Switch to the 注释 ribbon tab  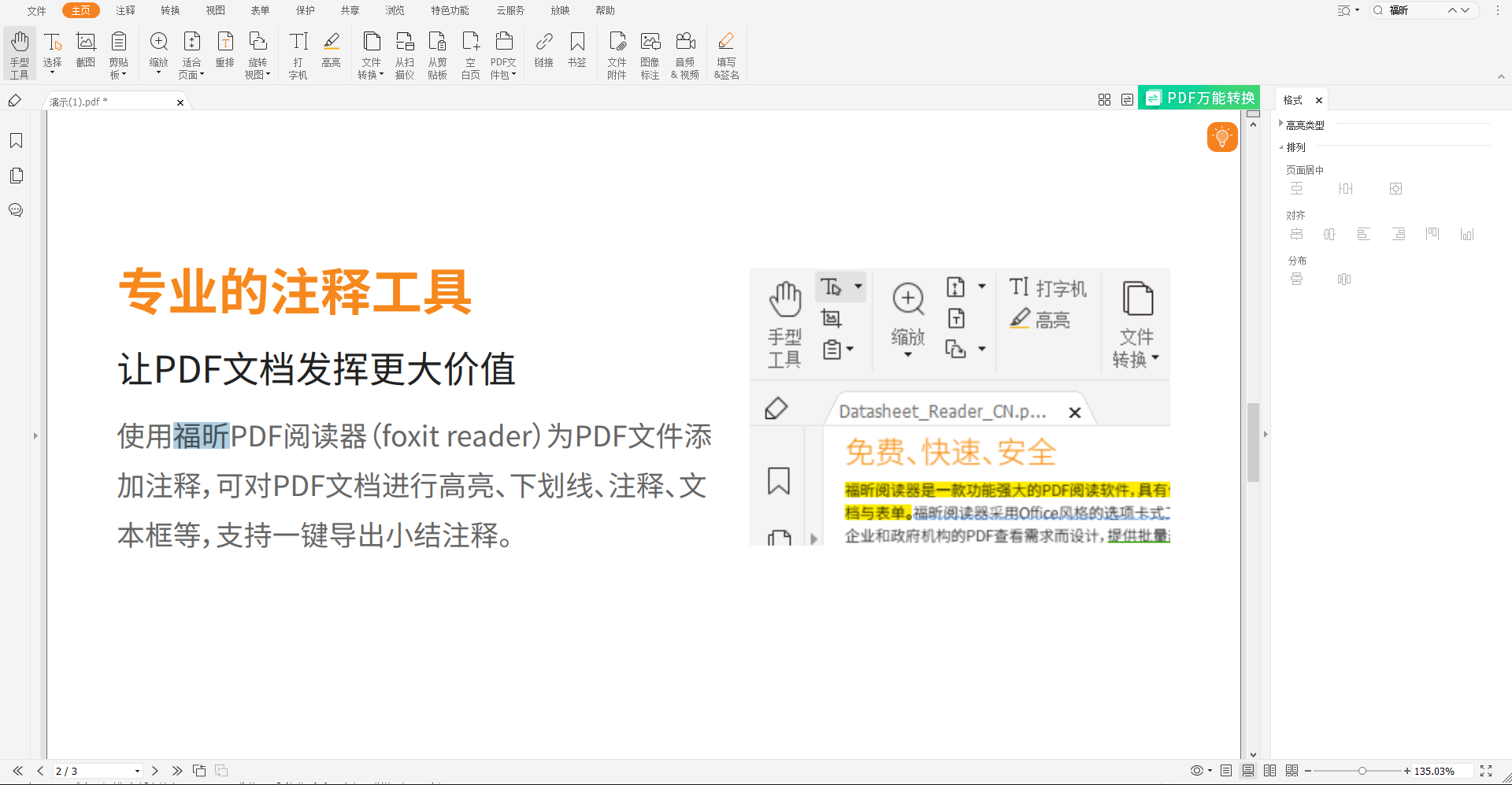(x=124, y=10)
